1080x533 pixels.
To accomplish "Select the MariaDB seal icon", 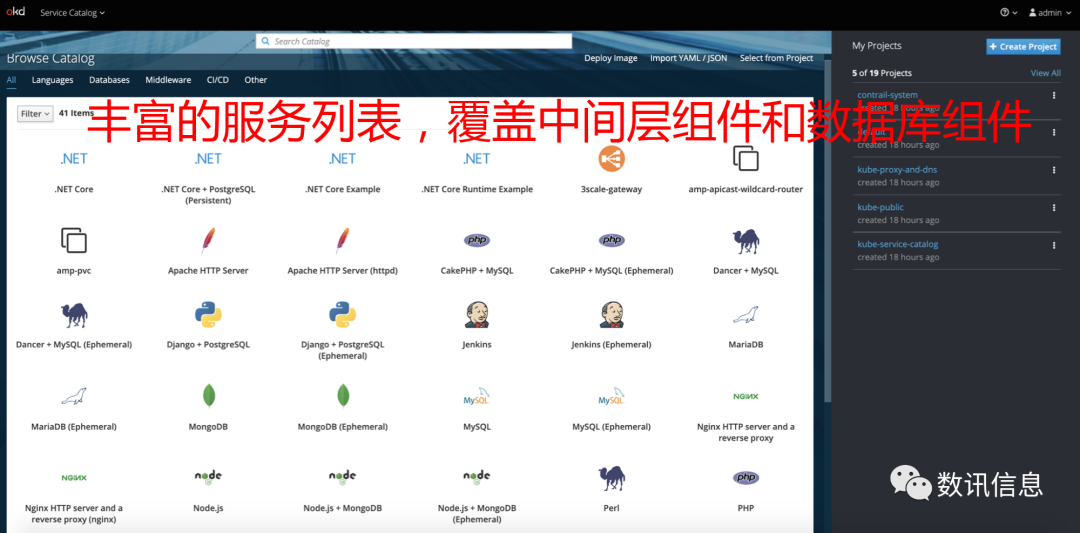I will pos(745,315).
